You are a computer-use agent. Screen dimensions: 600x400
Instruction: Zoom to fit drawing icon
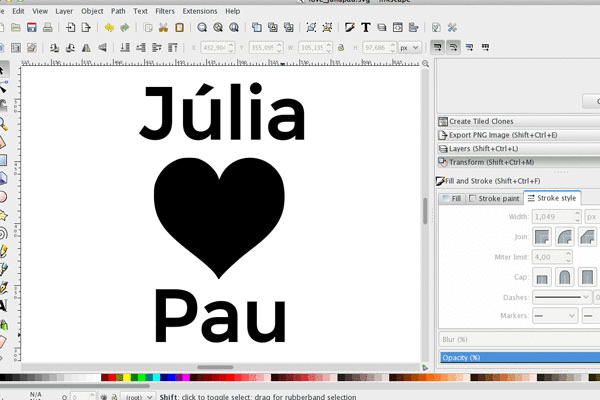point(218,28)
